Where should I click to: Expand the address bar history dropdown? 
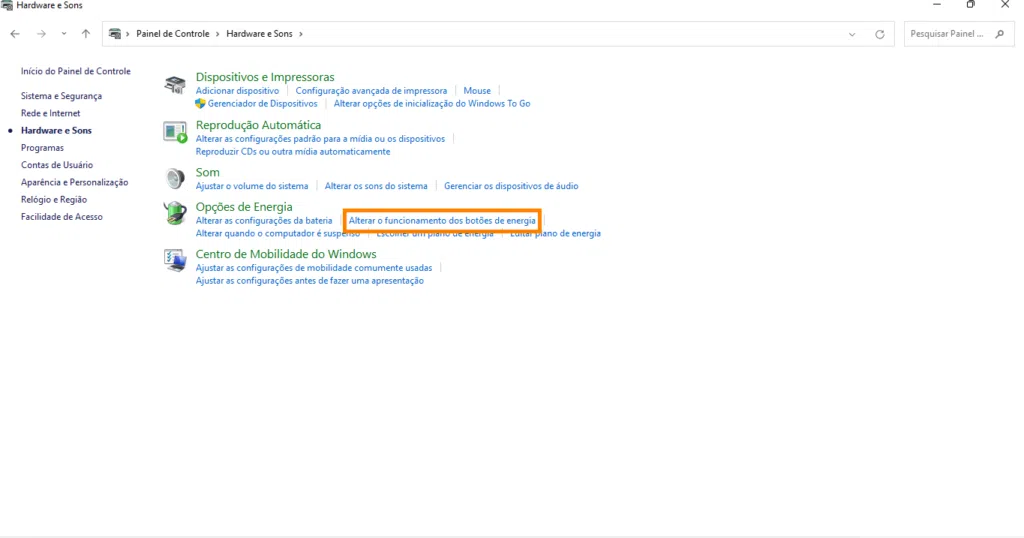pyautogui.click(x=852, y=34)
